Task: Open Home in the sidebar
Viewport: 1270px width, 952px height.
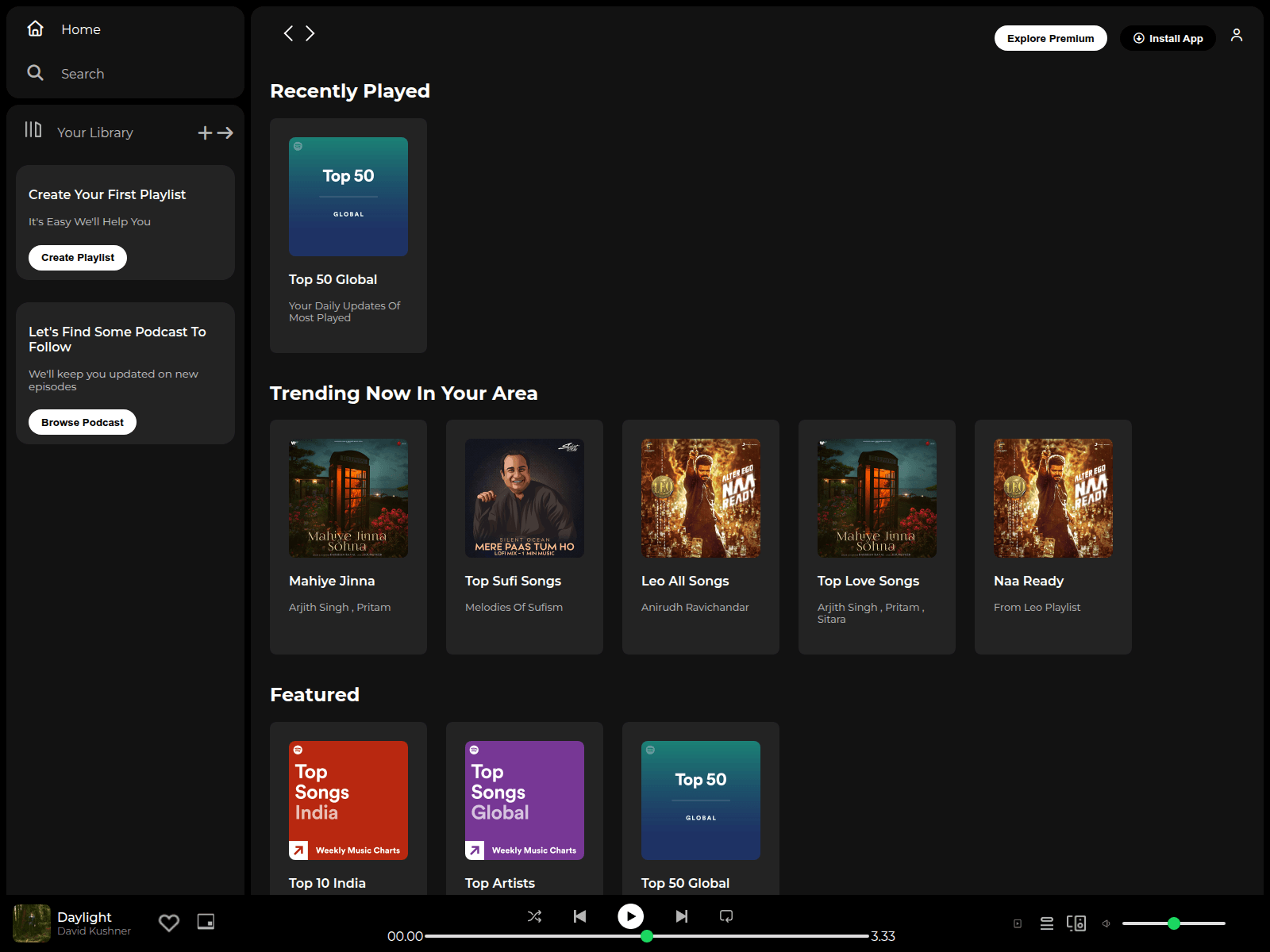Action: 81,29
